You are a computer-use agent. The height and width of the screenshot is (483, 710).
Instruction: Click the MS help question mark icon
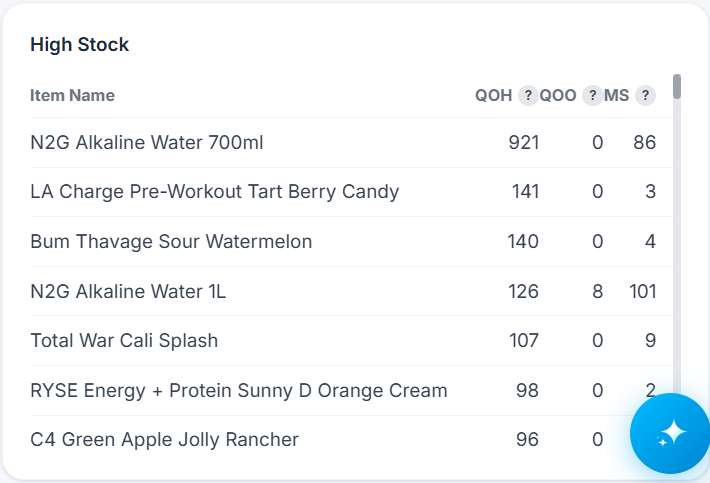point(645,96)
